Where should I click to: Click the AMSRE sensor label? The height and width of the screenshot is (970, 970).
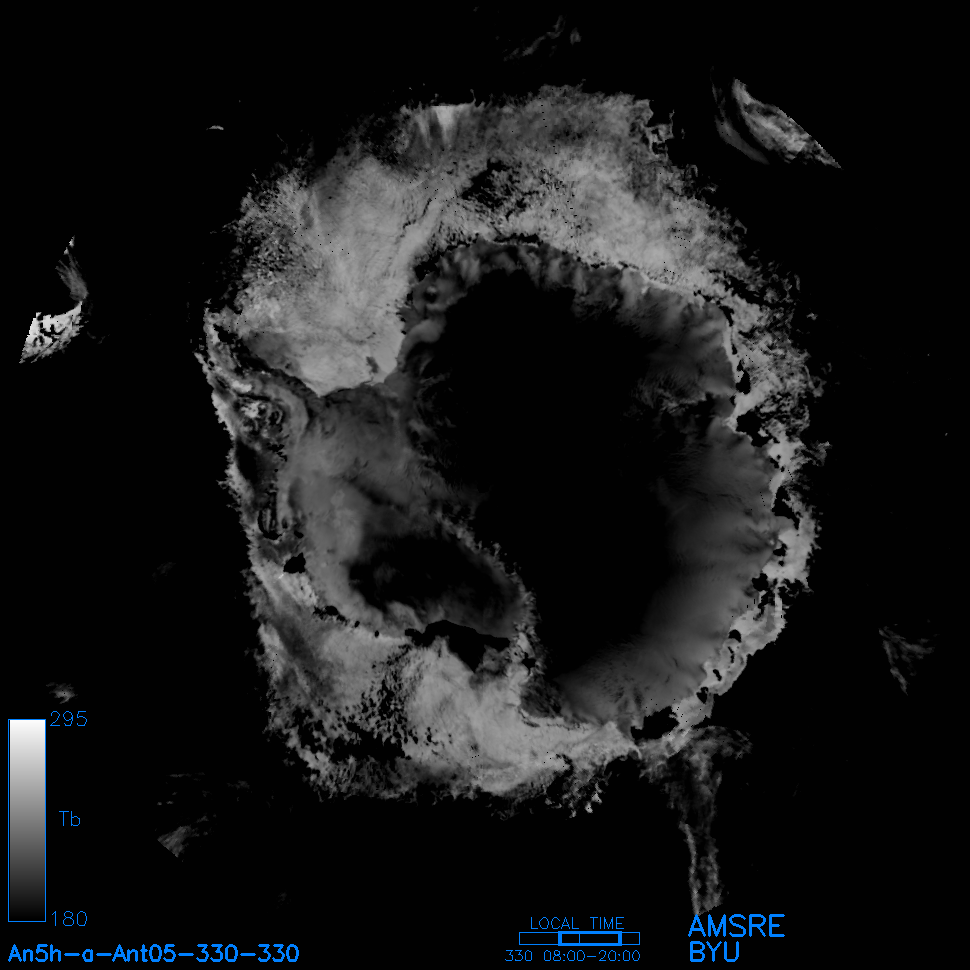(x=737, y=927)
